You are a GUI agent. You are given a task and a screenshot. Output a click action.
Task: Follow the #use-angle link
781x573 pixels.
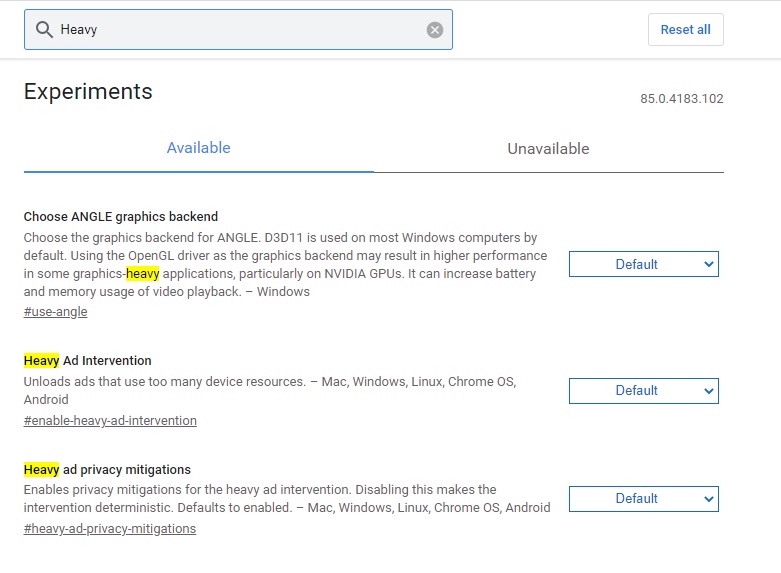(x=55, y=311)
